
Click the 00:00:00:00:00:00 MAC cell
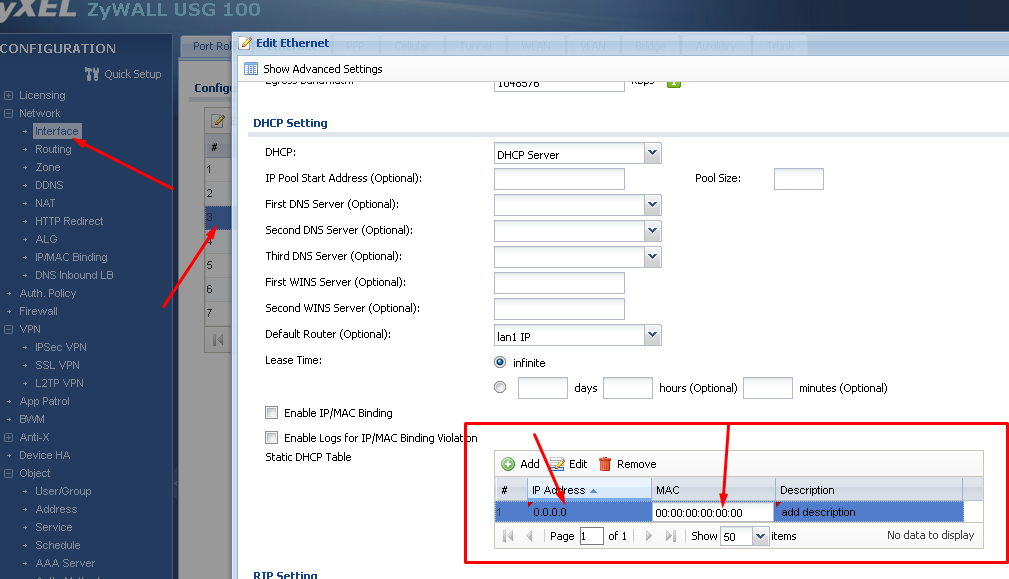pyautogui.click(x=713, y=513)
